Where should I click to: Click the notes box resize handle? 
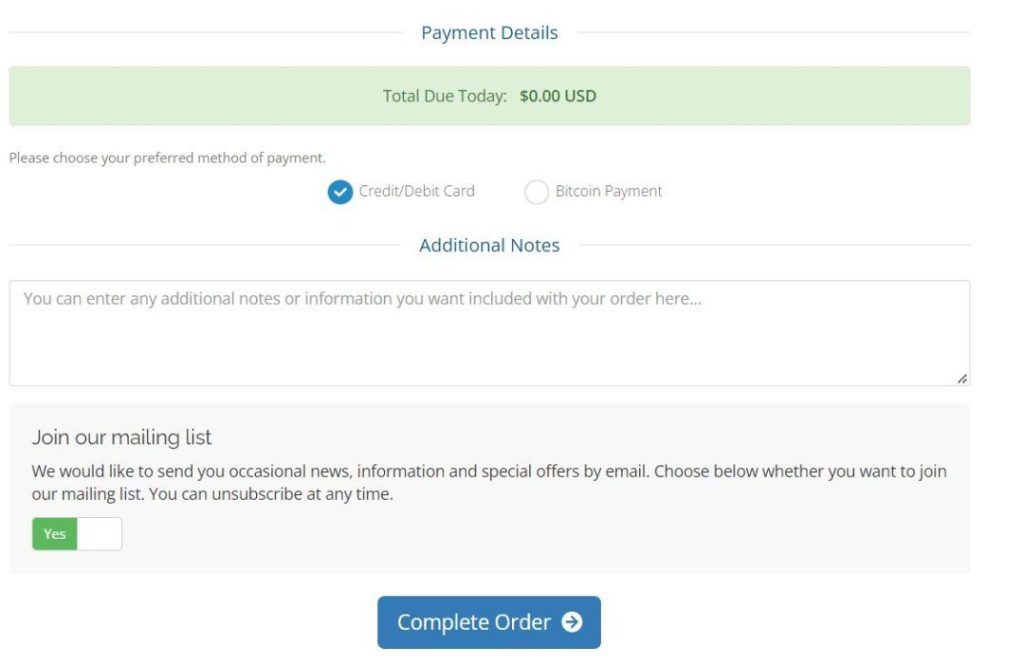pos(962,379)
